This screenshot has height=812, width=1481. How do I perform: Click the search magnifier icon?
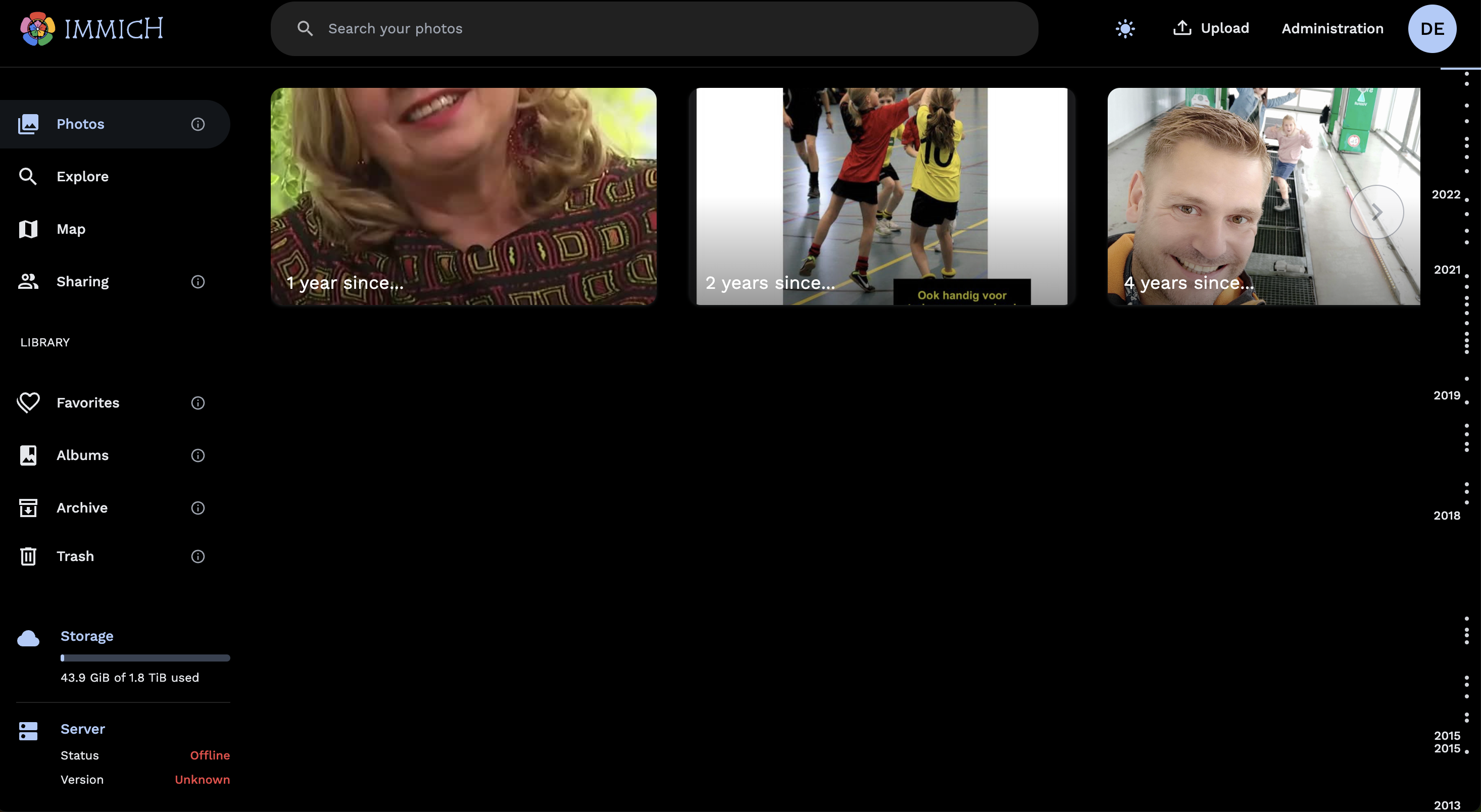(x=305, y=29)
